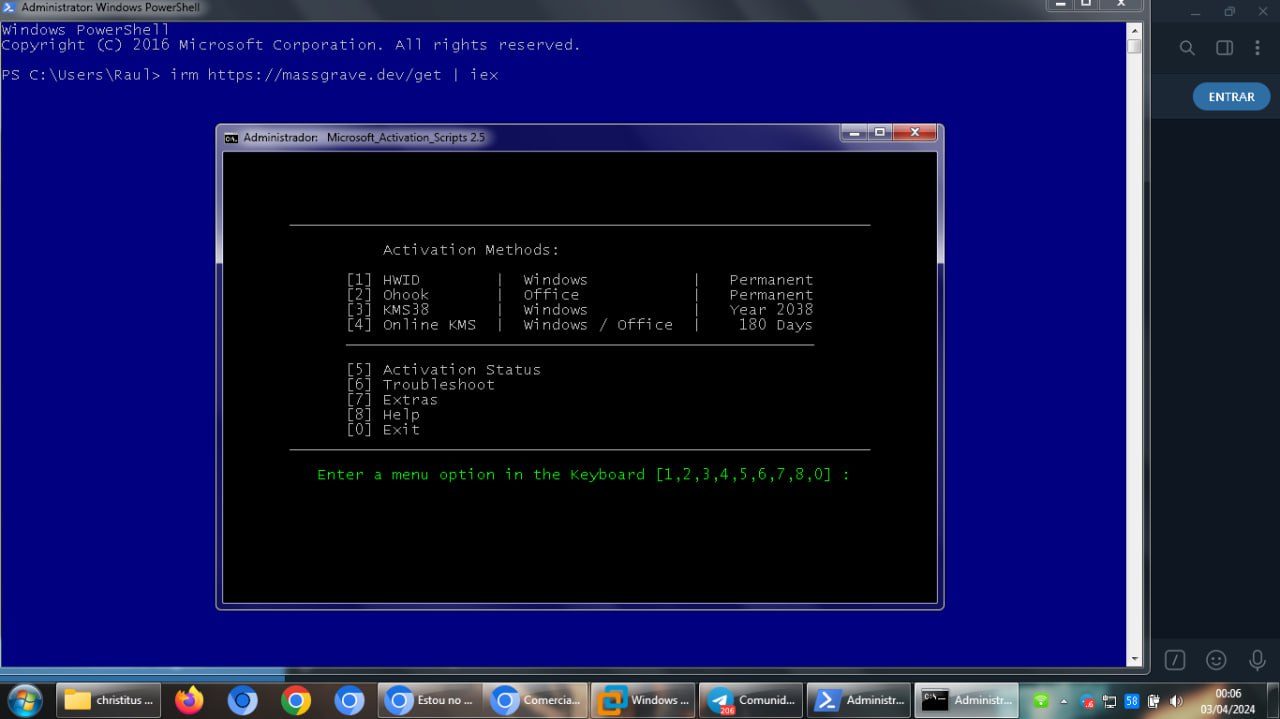Launch Firefox from the taskbar
Screen dimensions: 1280x719
(189, 700)
